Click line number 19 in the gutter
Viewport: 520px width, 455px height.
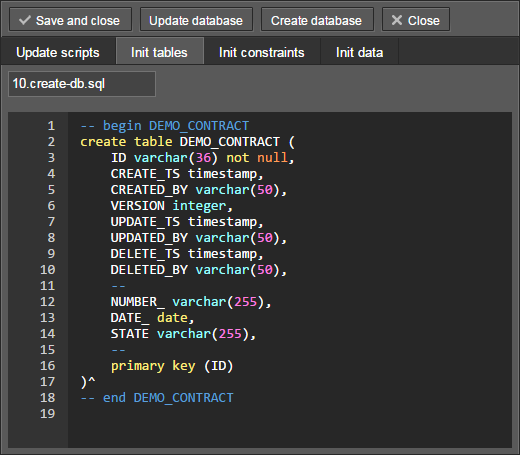[47, 414]
